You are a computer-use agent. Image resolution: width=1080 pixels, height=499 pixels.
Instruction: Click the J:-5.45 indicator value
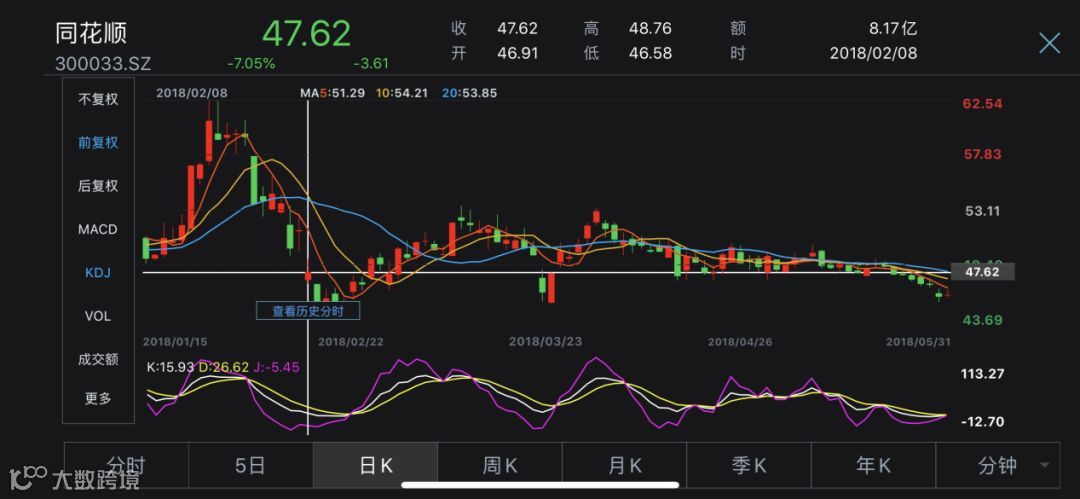(276, 368)
